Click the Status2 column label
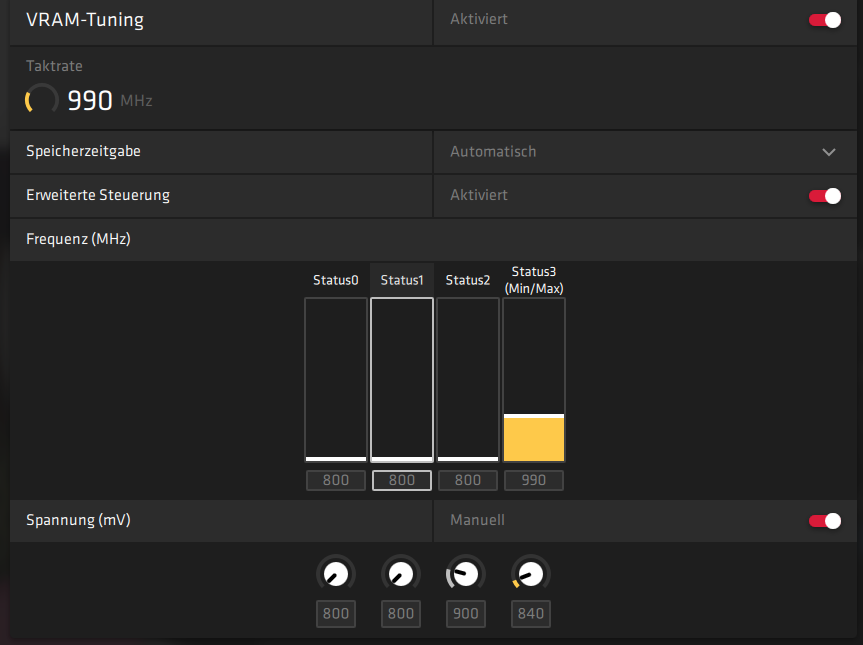The image size is (863, 645). click(468, 280)
